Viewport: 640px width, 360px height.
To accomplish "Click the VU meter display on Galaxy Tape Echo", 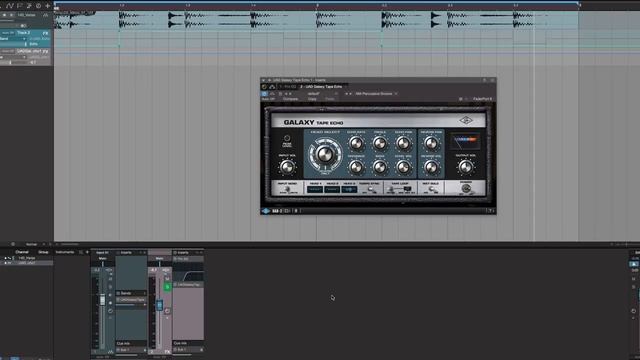I will coord(465,141).
